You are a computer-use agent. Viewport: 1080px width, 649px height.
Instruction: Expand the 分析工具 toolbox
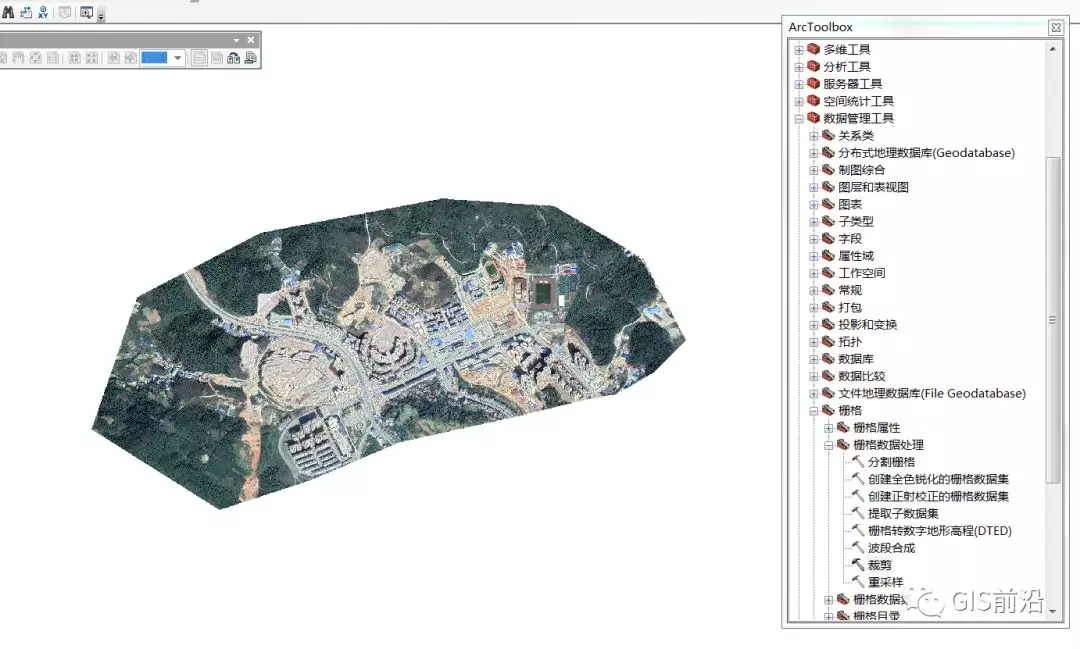tap(797, 66)
